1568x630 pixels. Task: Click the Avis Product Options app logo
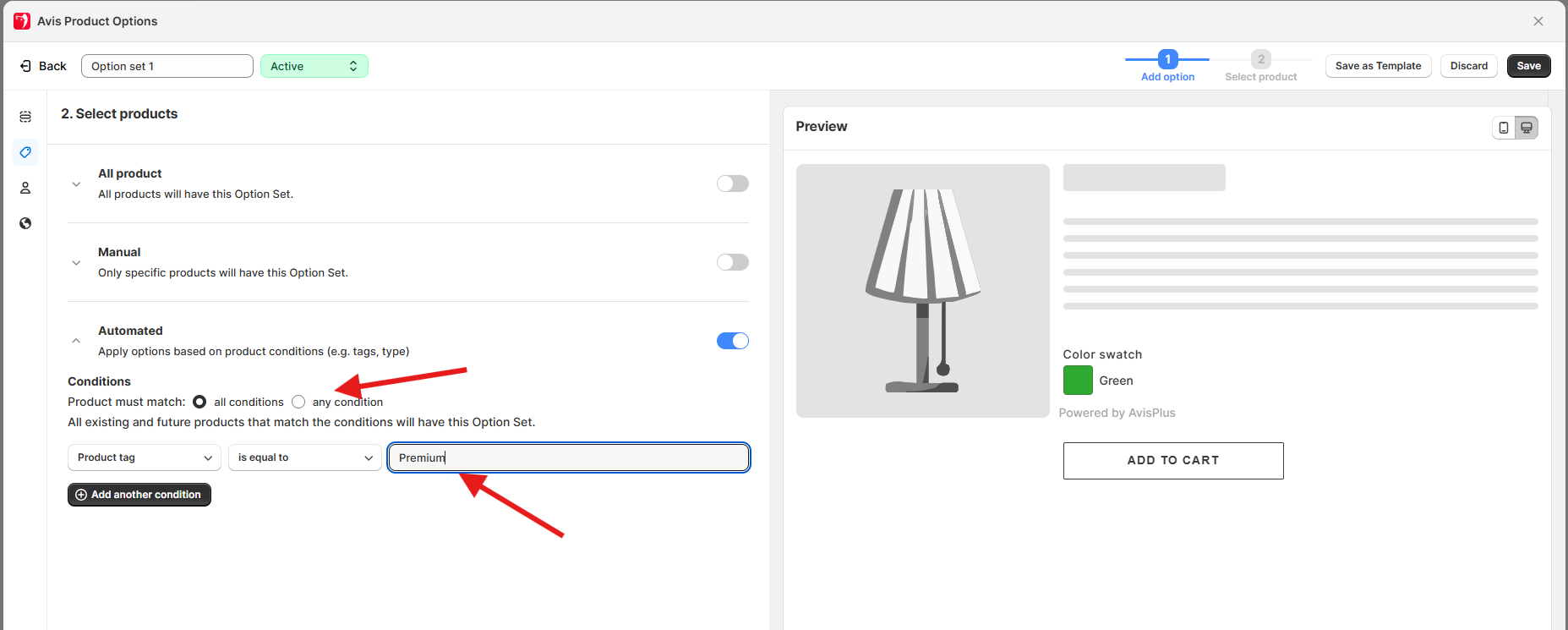(x=22, y=21)
